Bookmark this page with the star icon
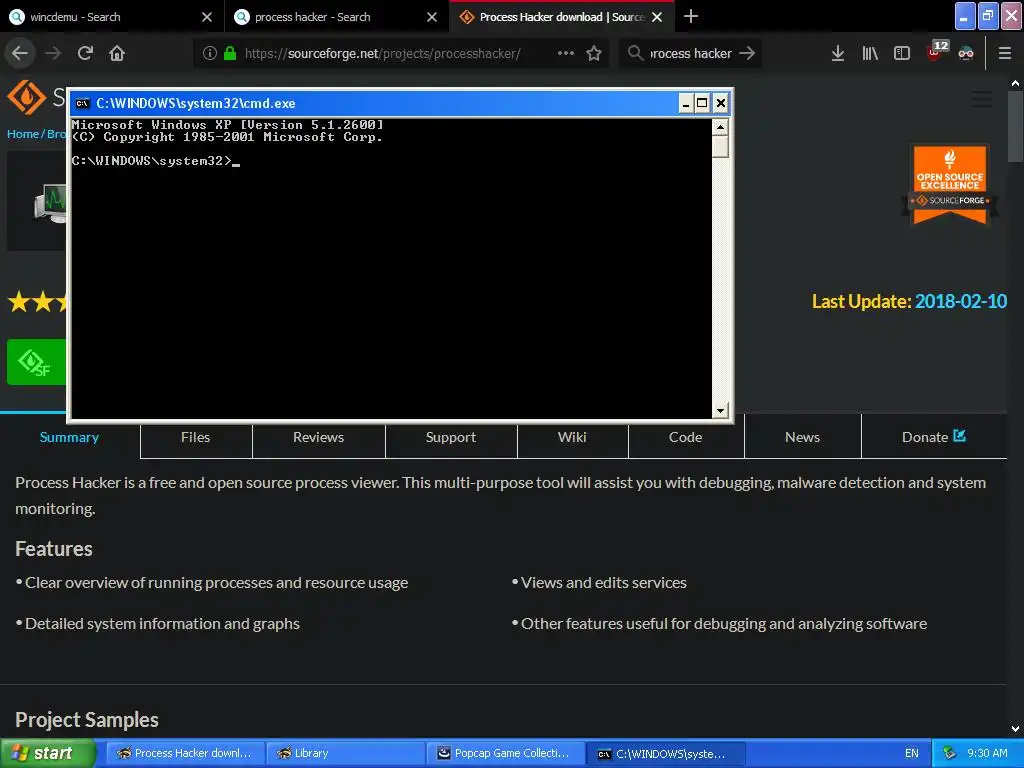Viewport: 1024px width, 768px height. (x=594, y=53)
